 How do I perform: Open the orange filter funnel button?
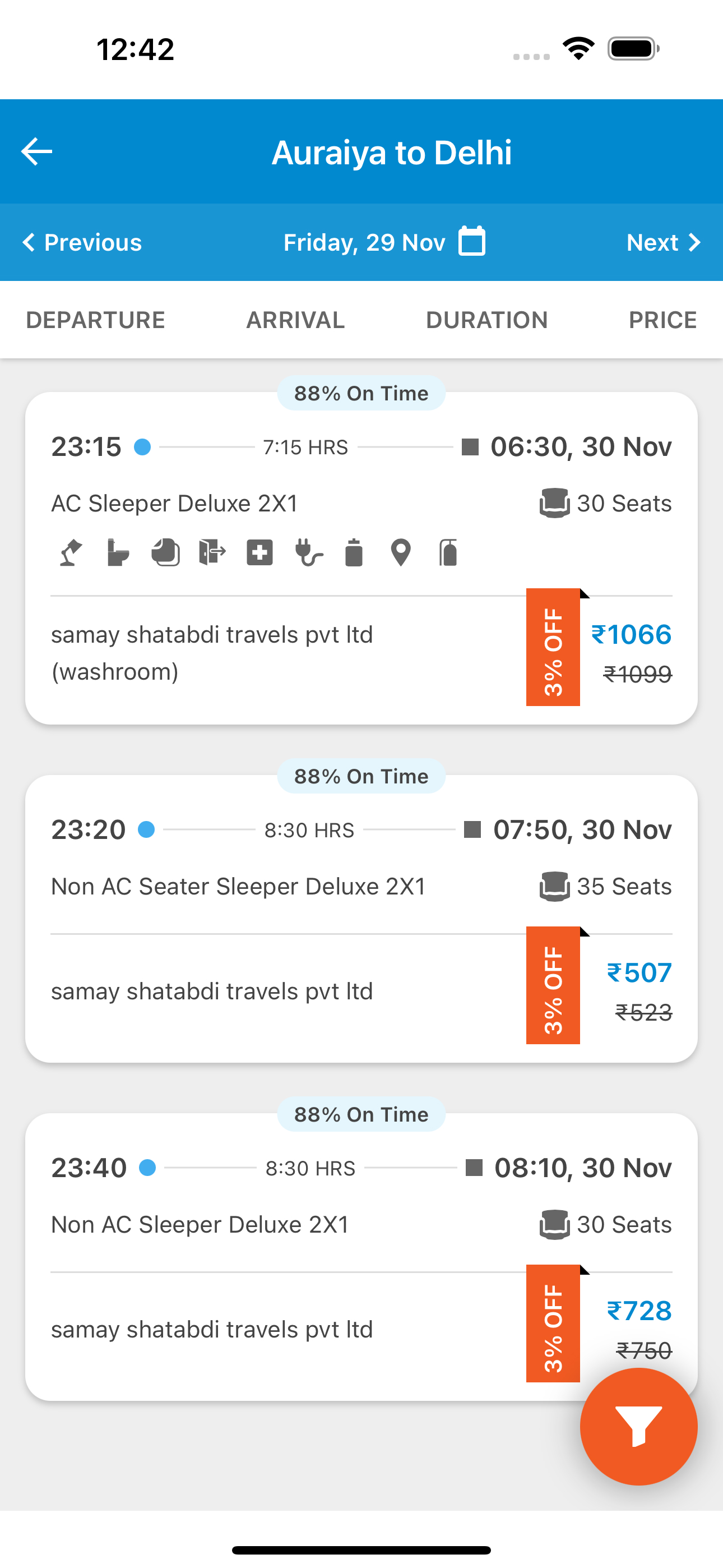point(638,1426)
